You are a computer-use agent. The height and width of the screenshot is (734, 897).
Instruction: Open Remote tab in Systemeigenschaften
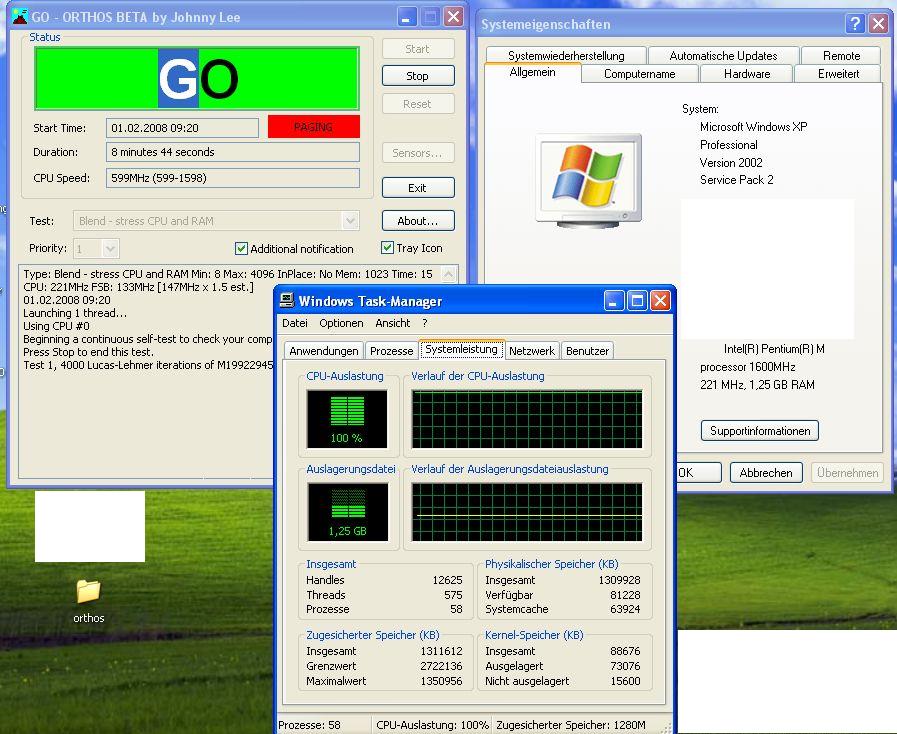click(x=841, y=55)
